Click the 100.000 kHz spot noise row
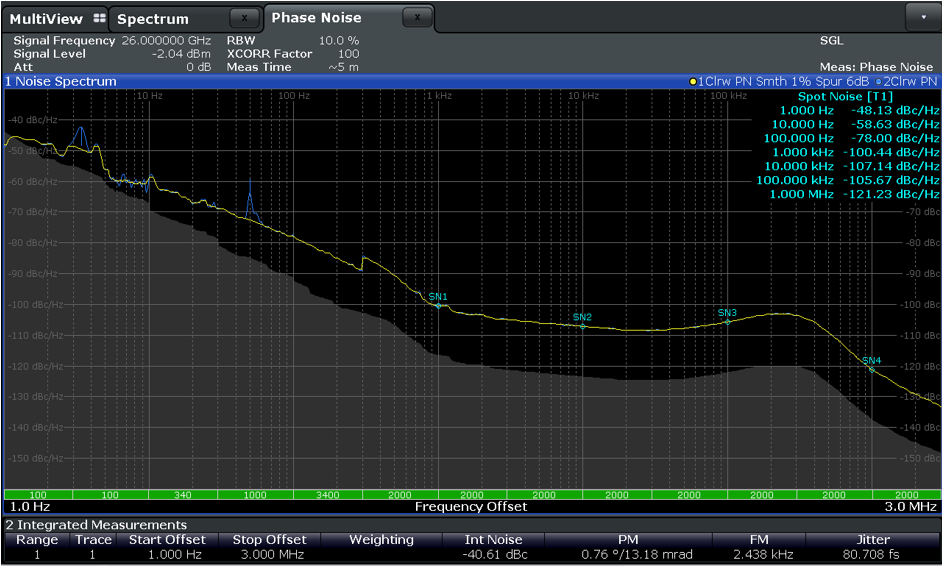Image resolution: width=942 pixels, height=566 pixels. (x=848, y=180)
